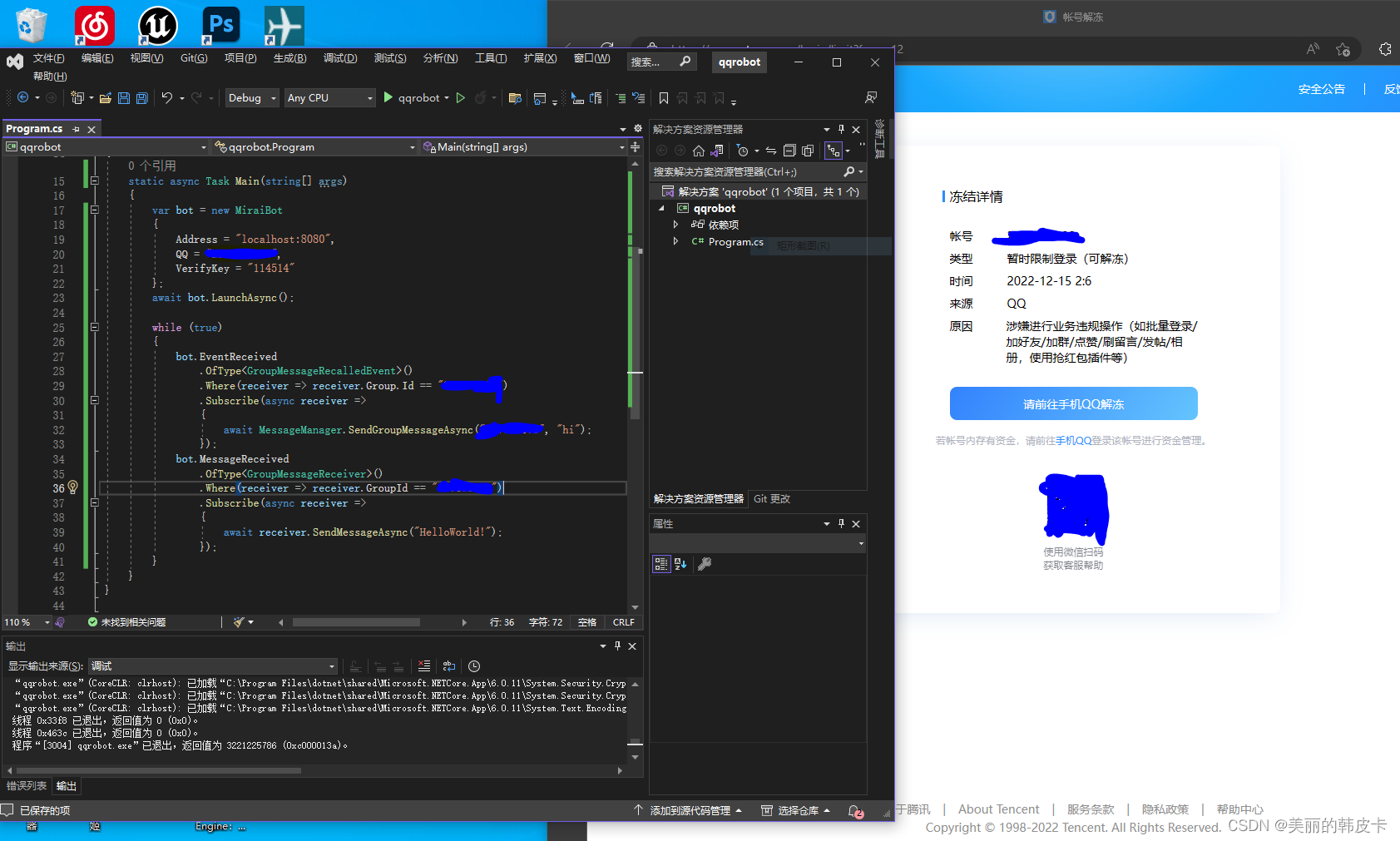Click categorized view icon in Properties panel
The image size is (1400, 841).
[x=661, y=564]
